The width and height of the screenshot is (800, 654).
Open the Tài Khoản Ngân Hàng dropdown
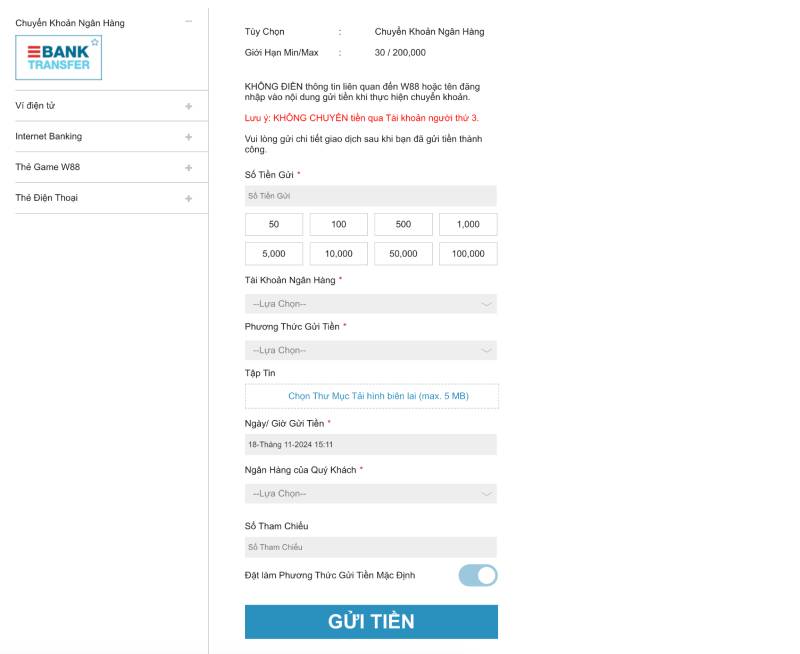coord(371,304)
